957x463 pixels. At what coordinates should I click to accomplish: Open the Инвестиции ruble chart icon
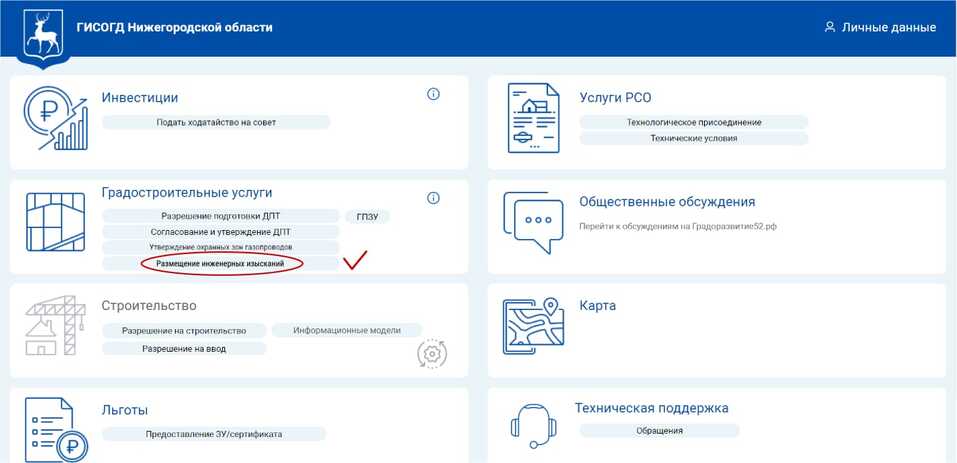pos(56,118)
